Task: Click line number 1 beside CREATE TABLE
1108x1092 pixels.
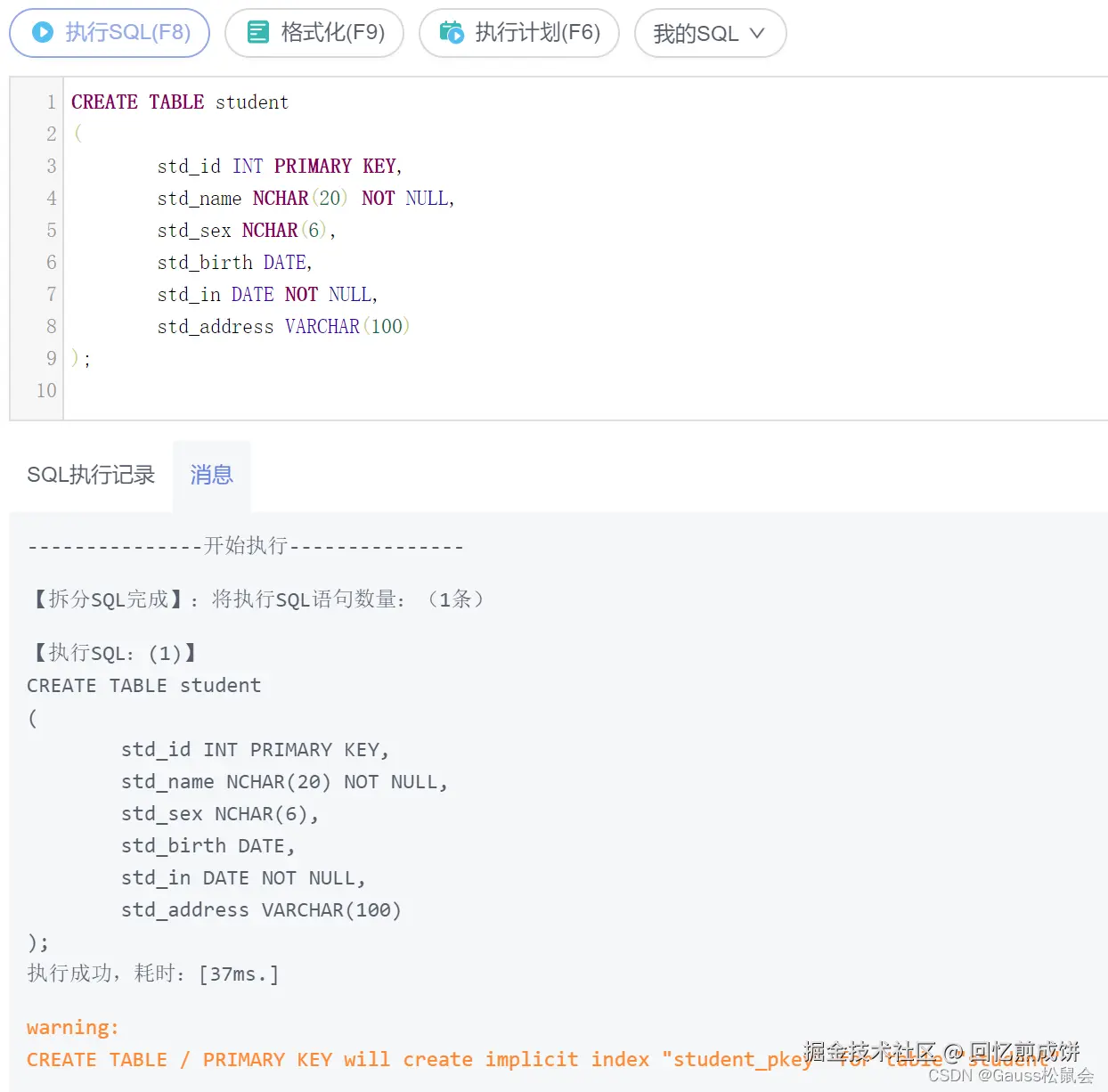Action: coord(50,102)
